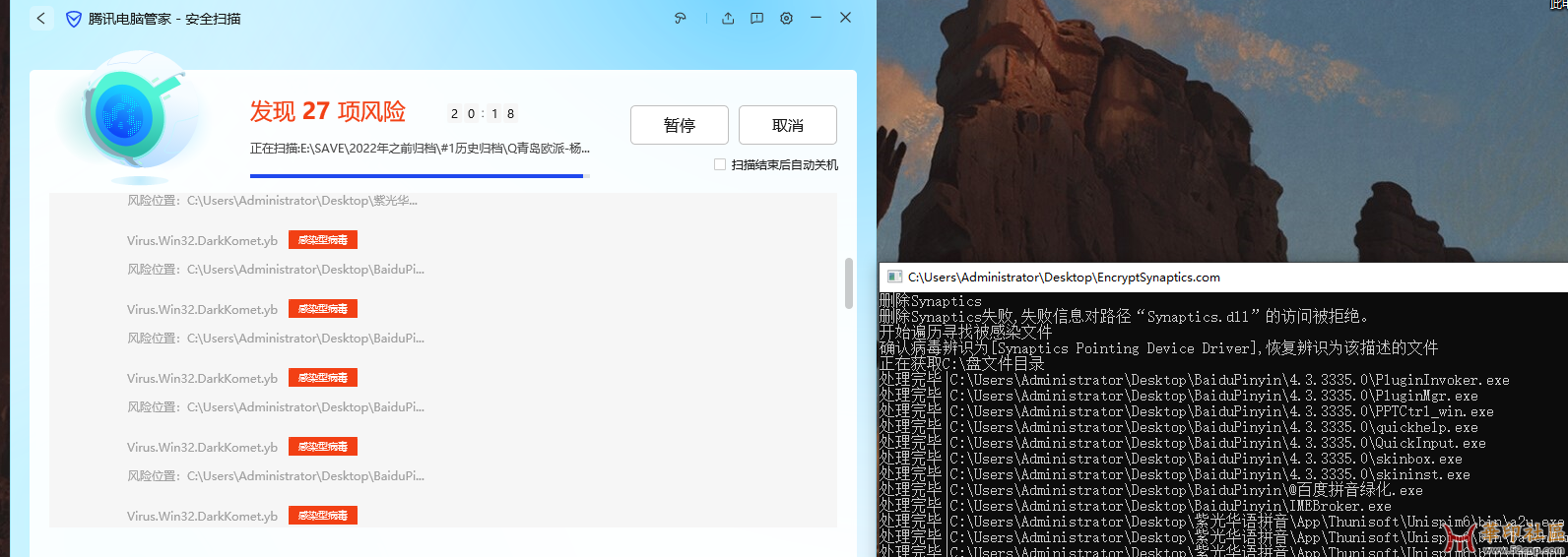
Task: Click the upload/share arrow icon
Action: coord(728,18)
